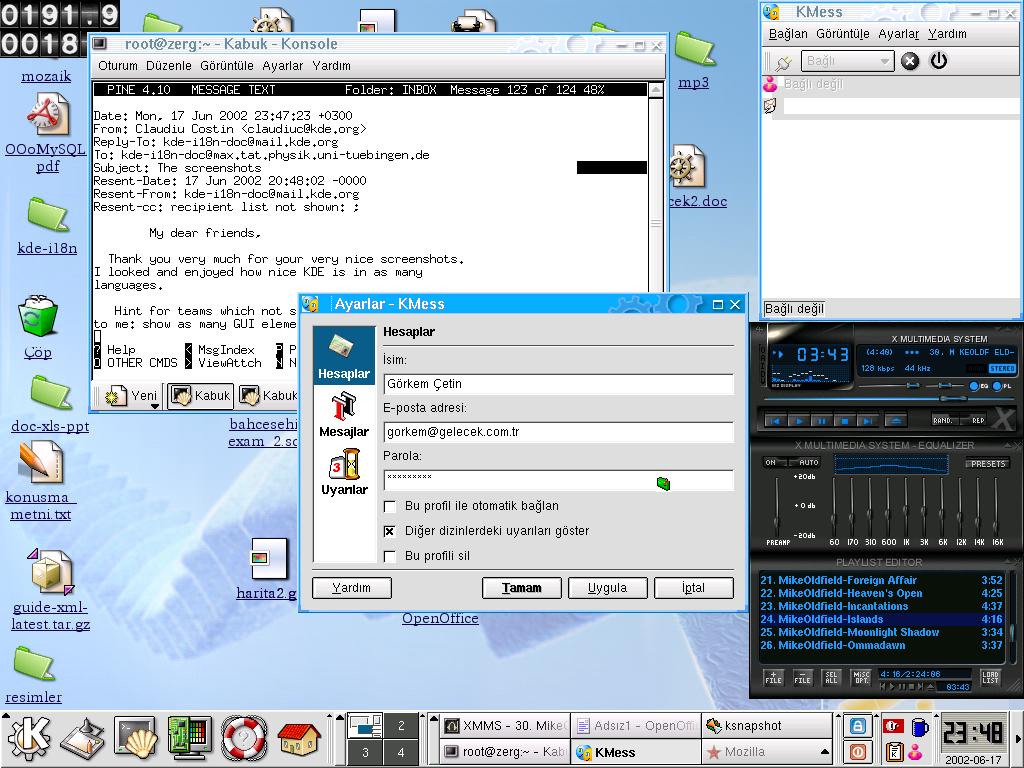Viewport: 1024px width, 768px height.
Task: Open the Bağlı status dropdown in KMess
Action: (848, 61)
